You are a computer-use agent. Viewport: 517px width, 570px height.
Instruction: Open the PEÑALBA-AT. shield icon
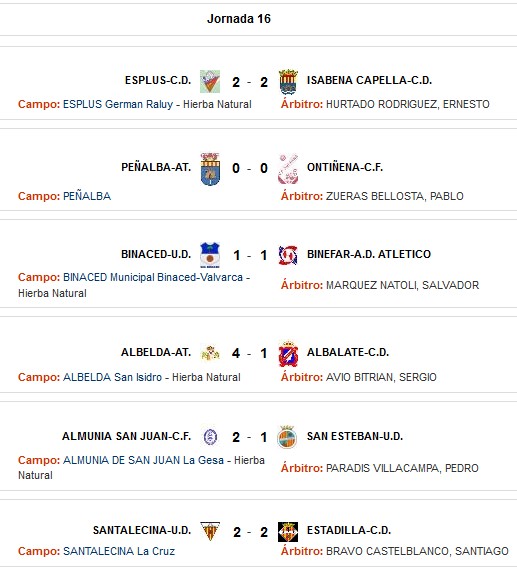pyautogui.click(x=210, y=169)
